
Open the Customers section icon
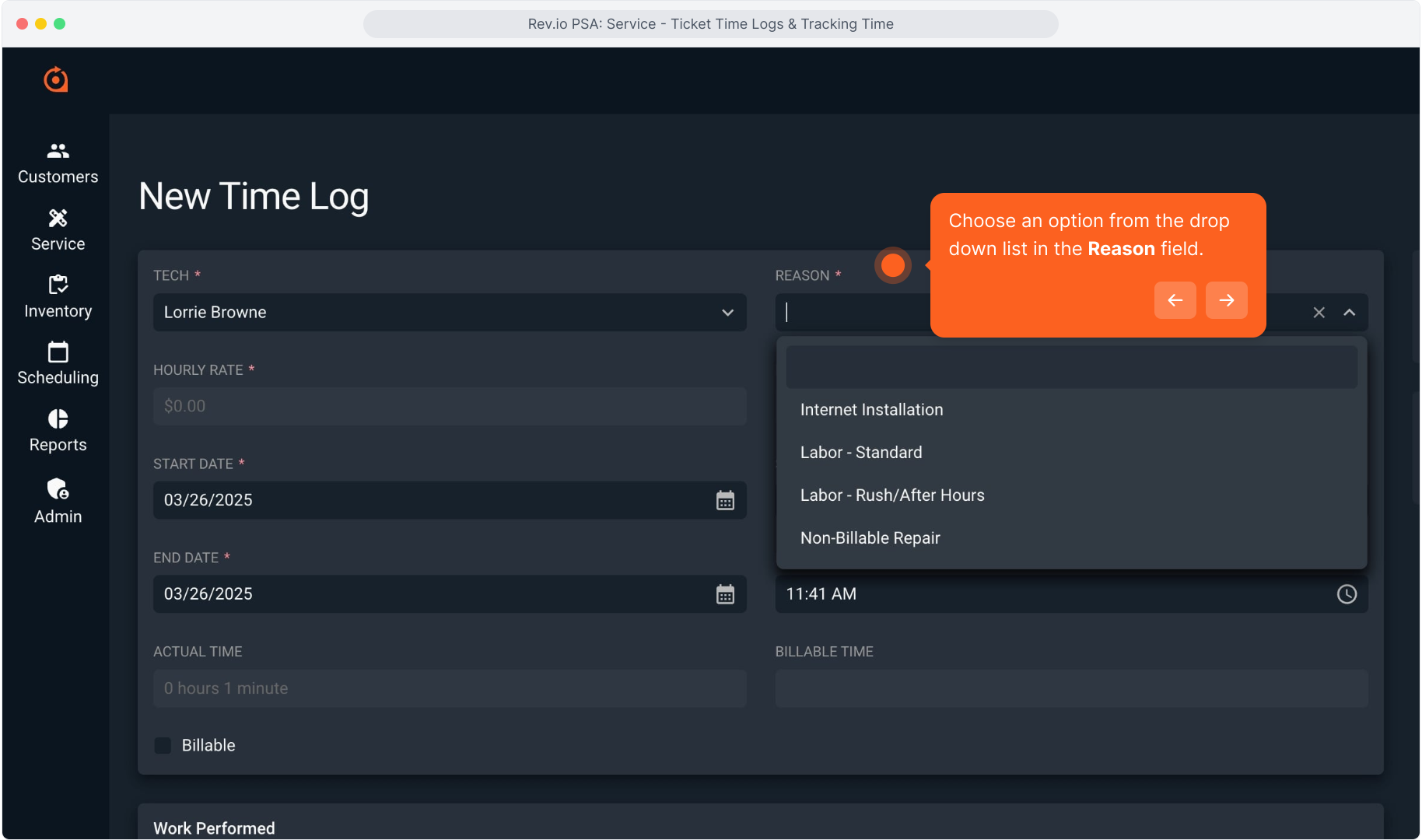[x=58, y=151]
